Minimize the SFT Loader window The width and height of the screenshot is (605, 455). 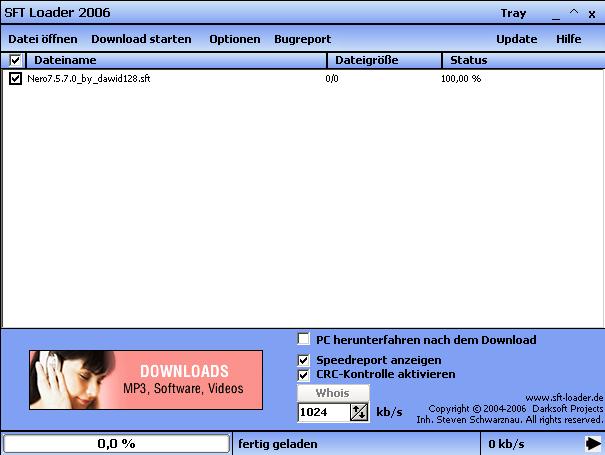click(556, 15)
